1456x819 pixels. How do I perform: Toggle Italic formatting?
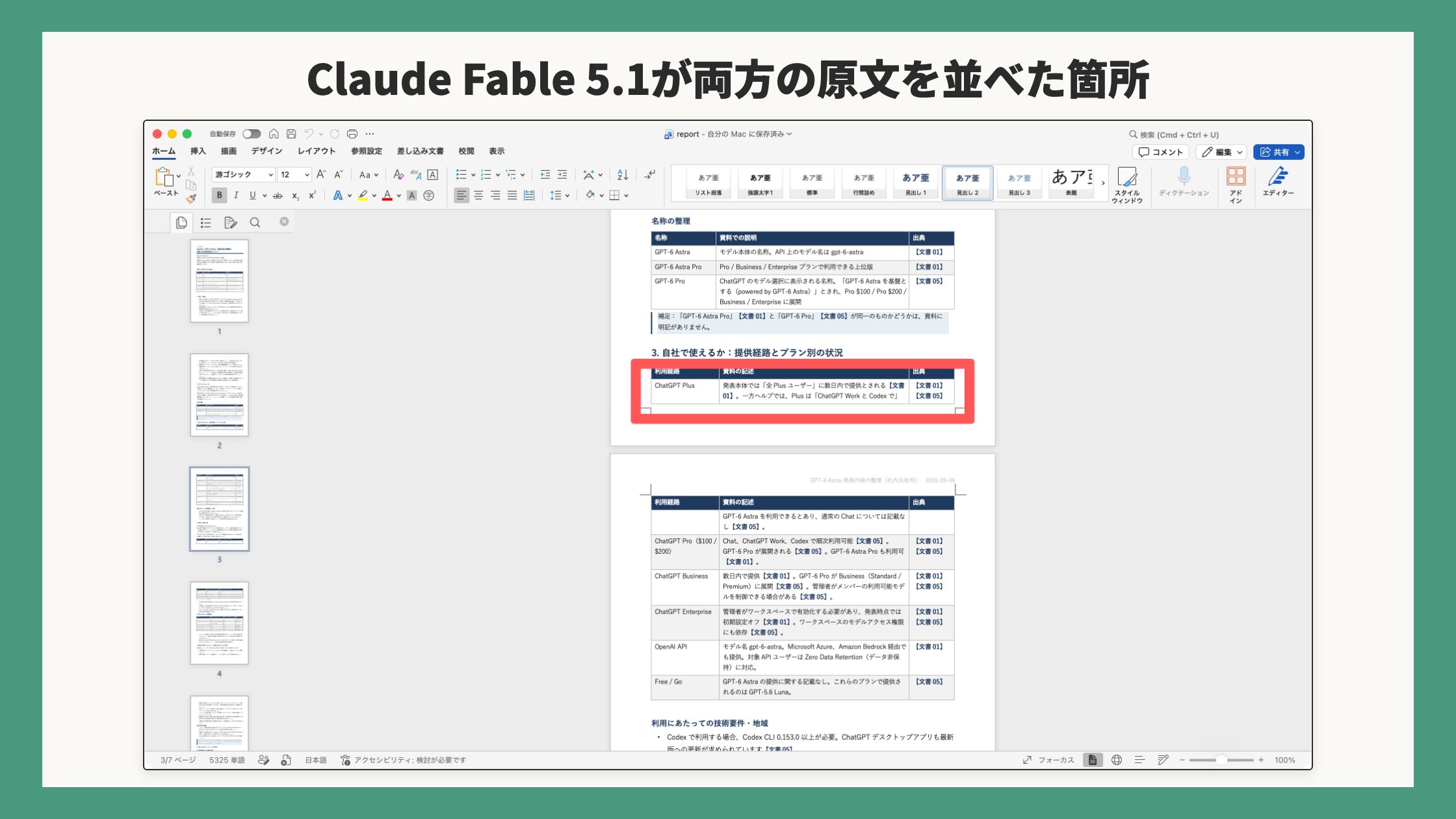click(x=236, y=195)
